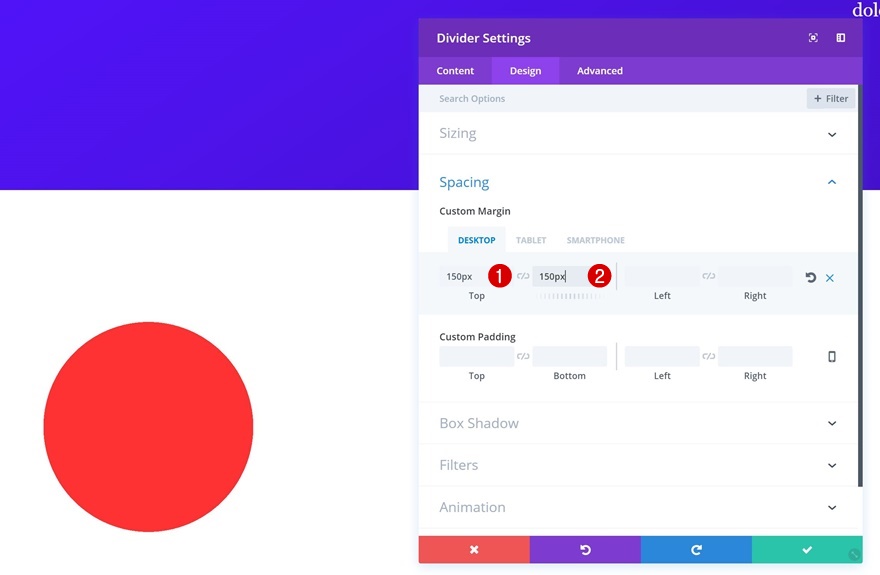Close margin responsive view with X icon
Screen dimensions: 880x575
click(829, 278)
